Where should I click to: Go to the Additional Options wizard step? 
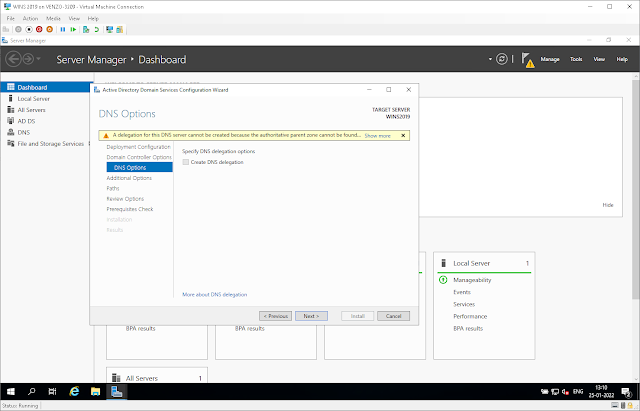[x=129, y=178]
